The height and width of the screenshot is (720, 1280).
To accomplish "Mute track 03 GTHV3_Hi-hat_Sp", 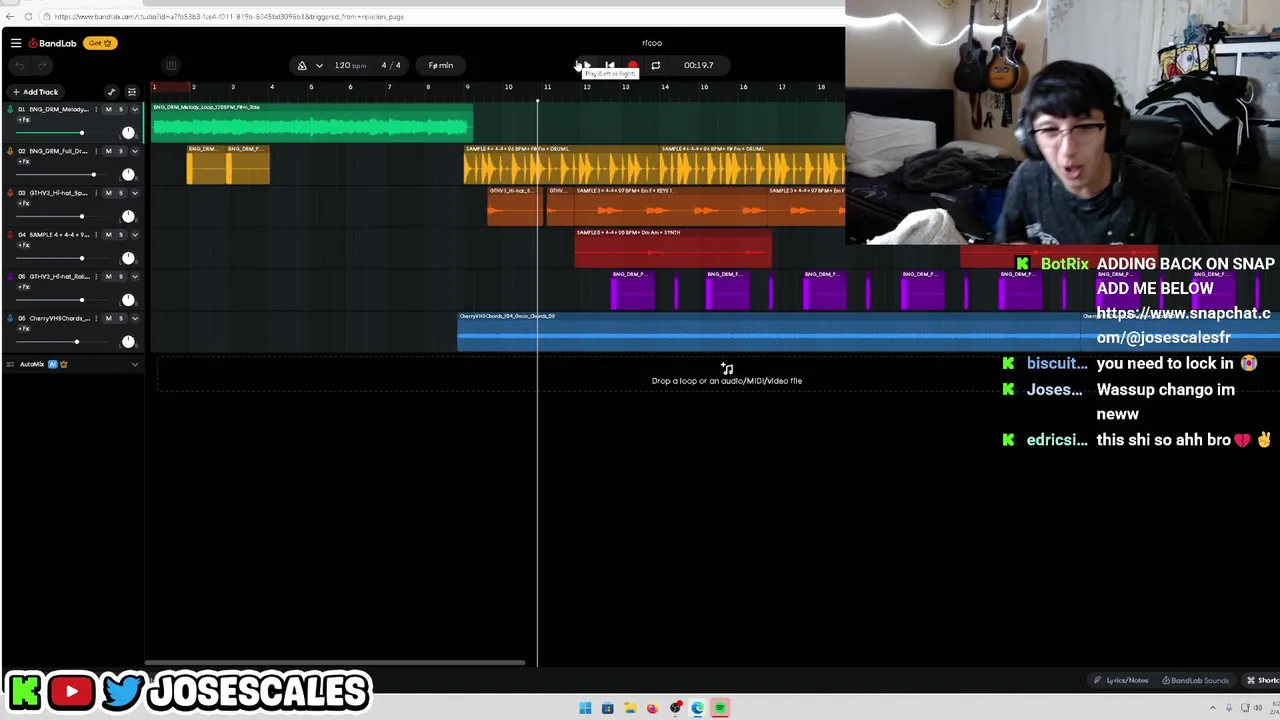I will (108, 193).
